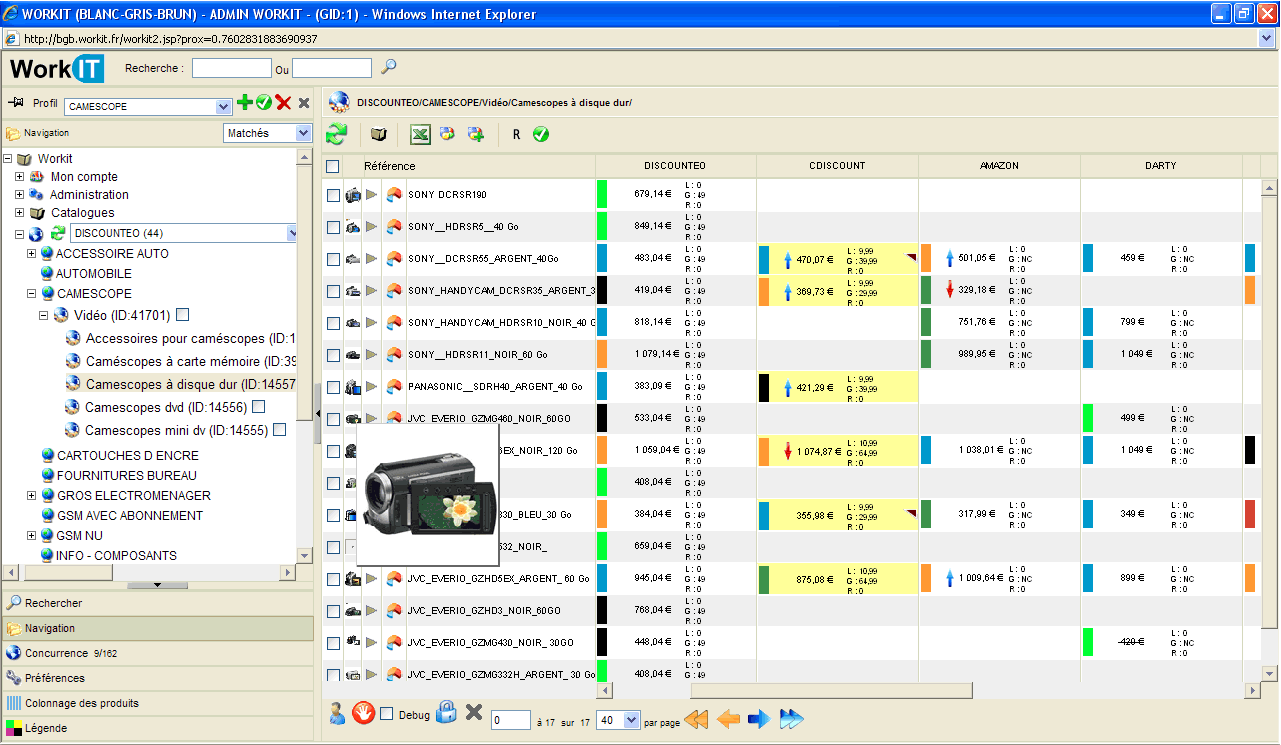Open the catalogue book icon in toolbar
The width and height of the screenshot is (1281, 745).
(379, 134)
